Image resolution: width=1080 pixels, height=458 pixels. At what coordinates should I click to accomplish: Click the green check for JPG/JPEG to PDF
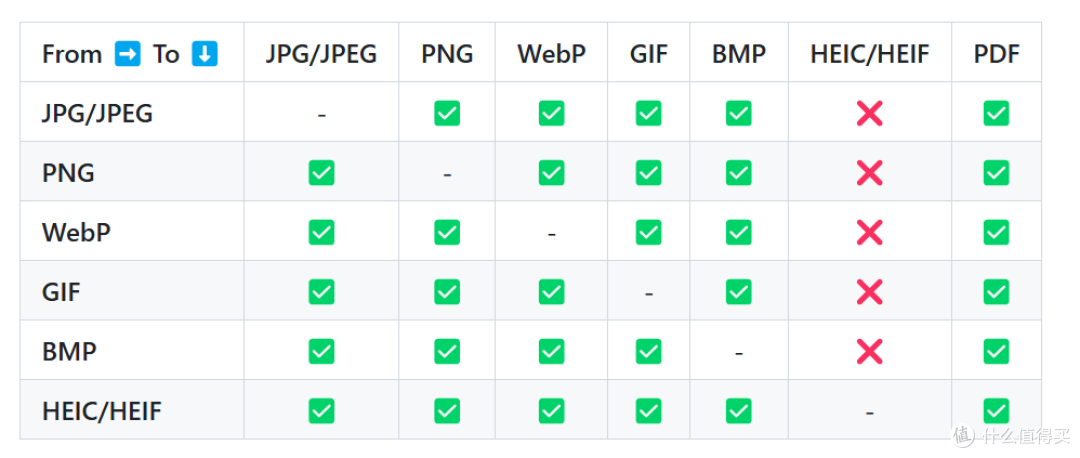click(996, 113)
